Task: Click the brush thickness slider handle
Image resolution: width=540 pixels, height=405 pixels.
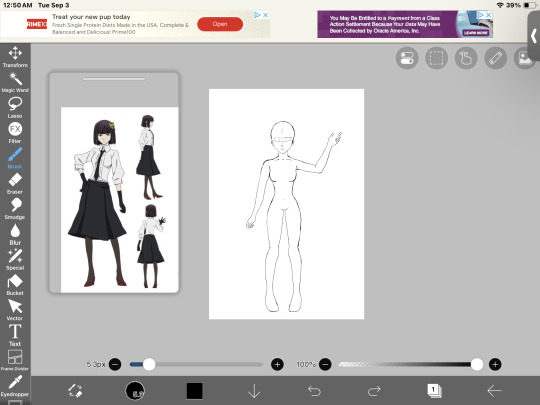Action: click(149, 364)
